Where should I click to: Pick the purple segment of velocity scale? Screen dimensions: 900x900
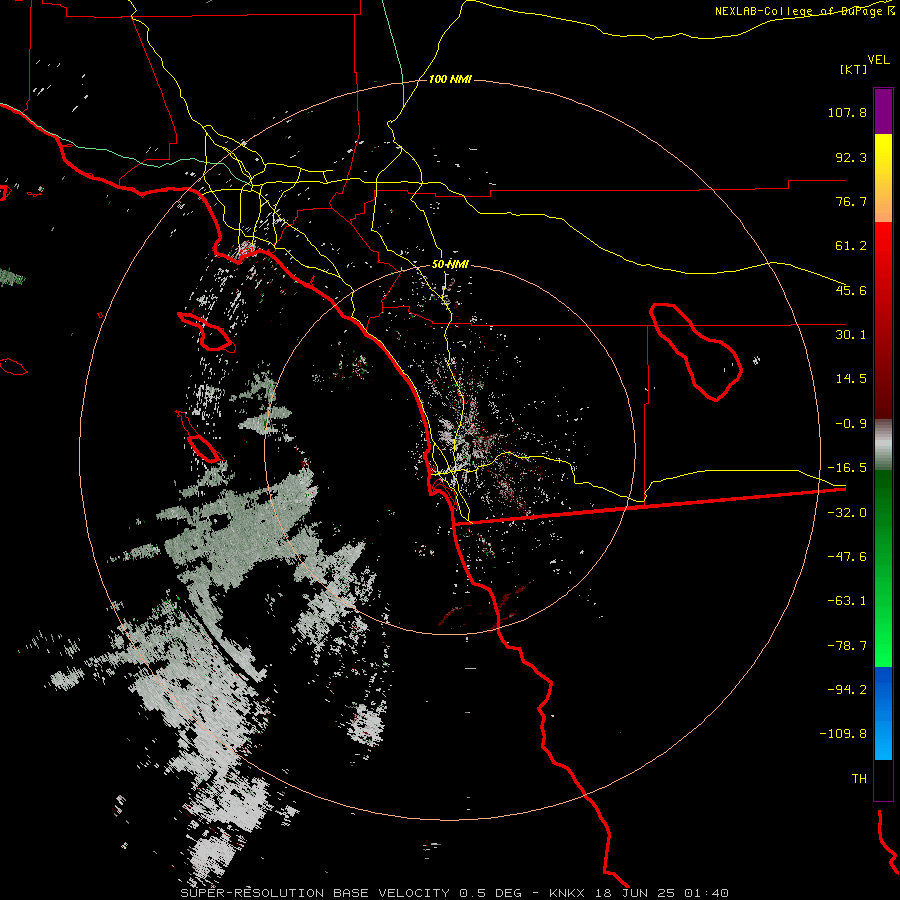click(x=883, y=111)
